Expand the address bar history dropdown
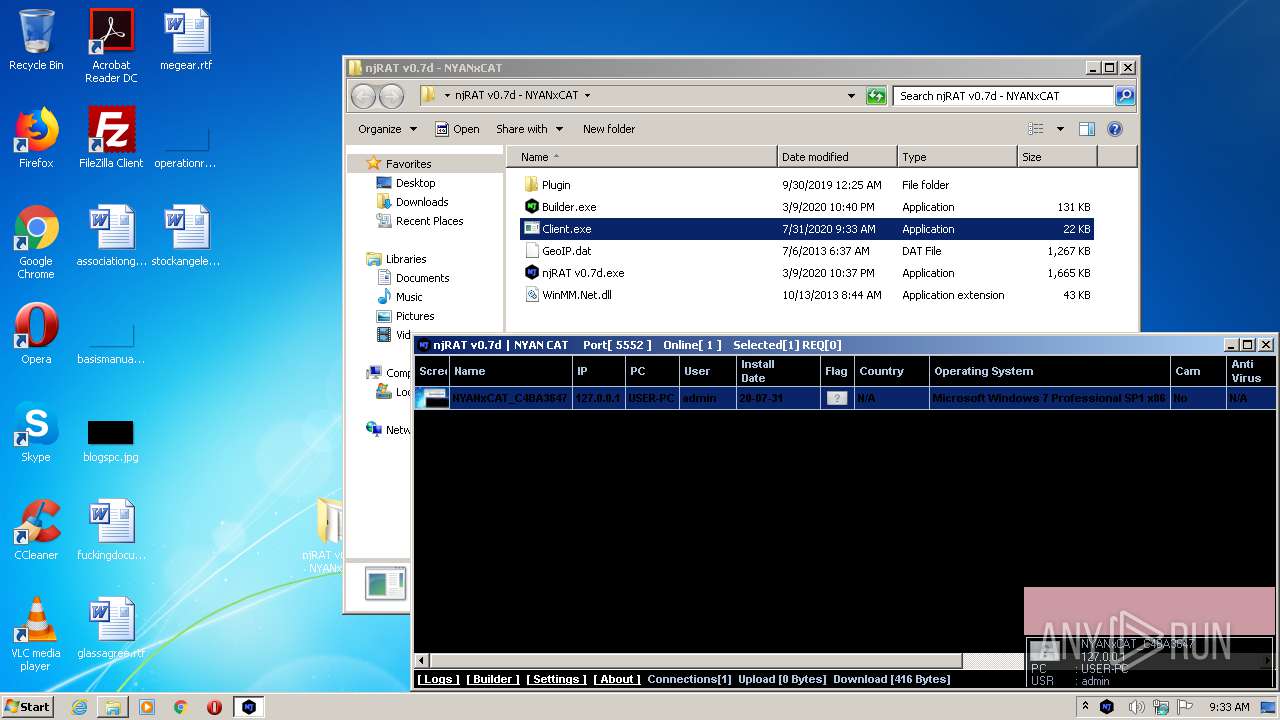 pos(851,96)
